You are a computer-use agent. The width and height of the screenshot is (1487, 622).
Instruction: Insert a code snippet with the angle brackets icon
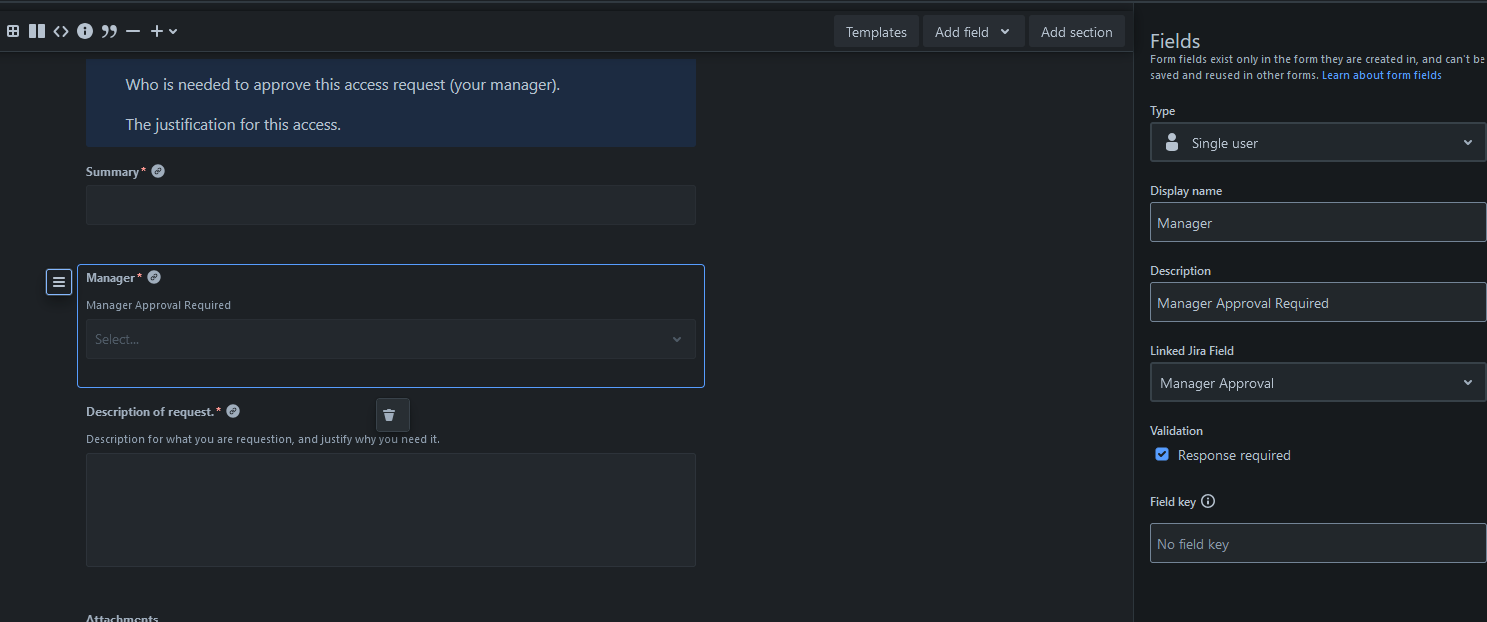[61, 31]
